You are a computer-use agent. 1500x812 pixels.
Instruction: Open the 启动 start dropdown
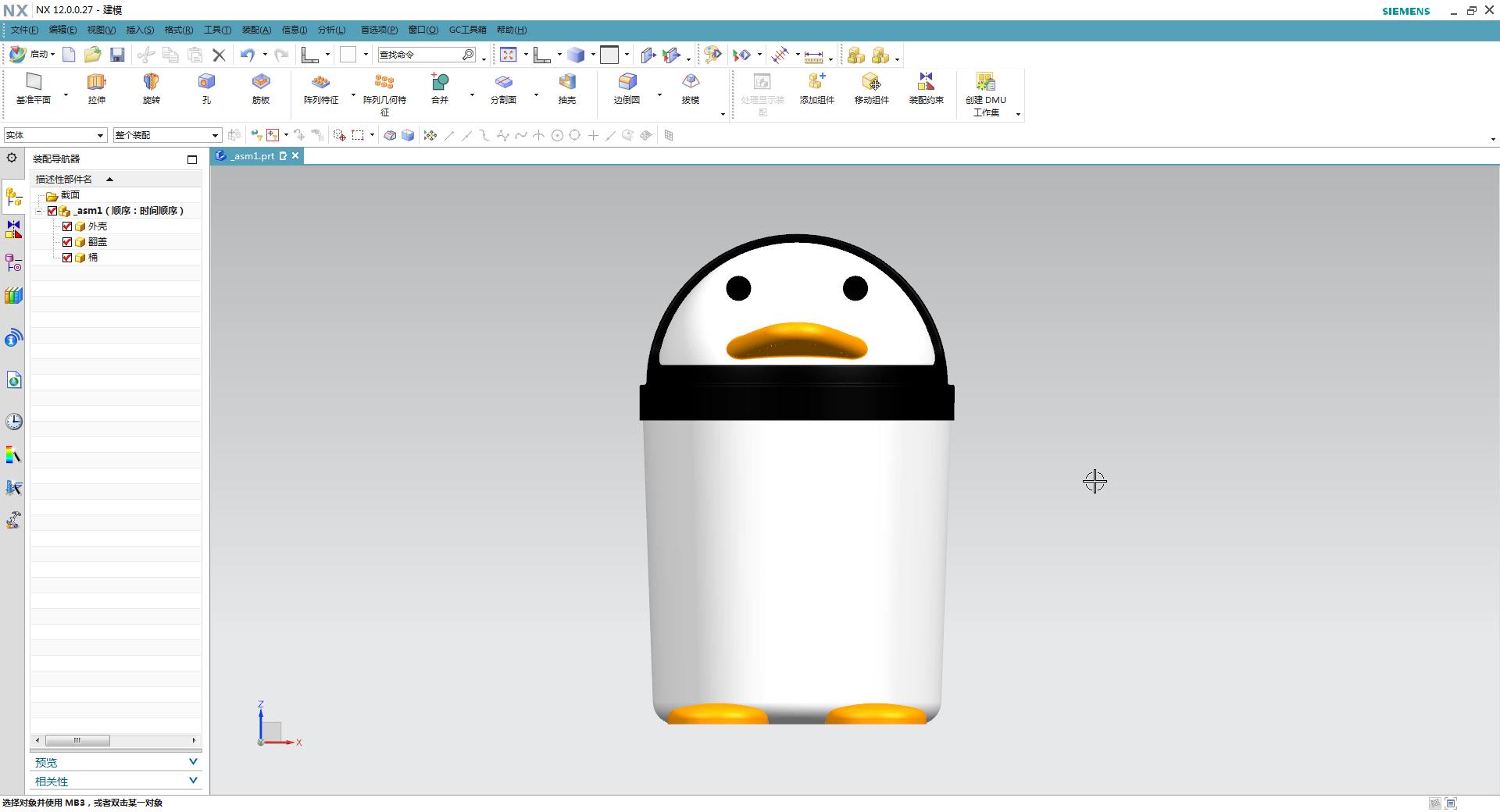click(32, 55)
